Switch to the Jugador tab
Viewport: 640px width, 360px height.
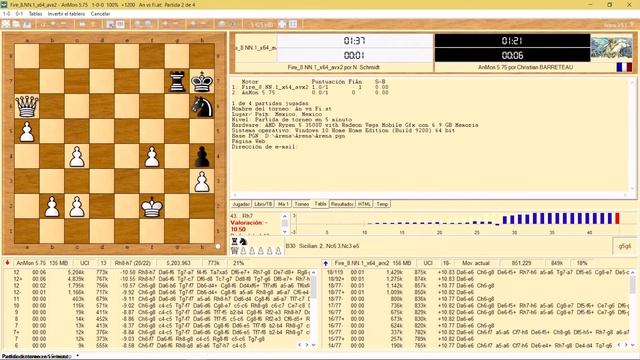(241, 204)
